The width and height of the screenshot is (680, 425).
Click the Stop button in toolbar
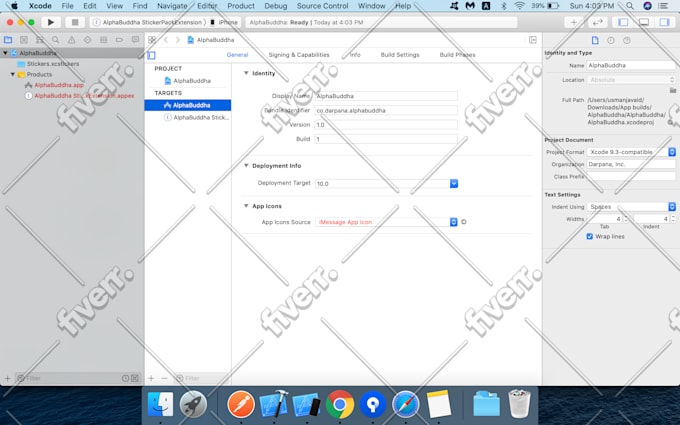tap(75, 22)
